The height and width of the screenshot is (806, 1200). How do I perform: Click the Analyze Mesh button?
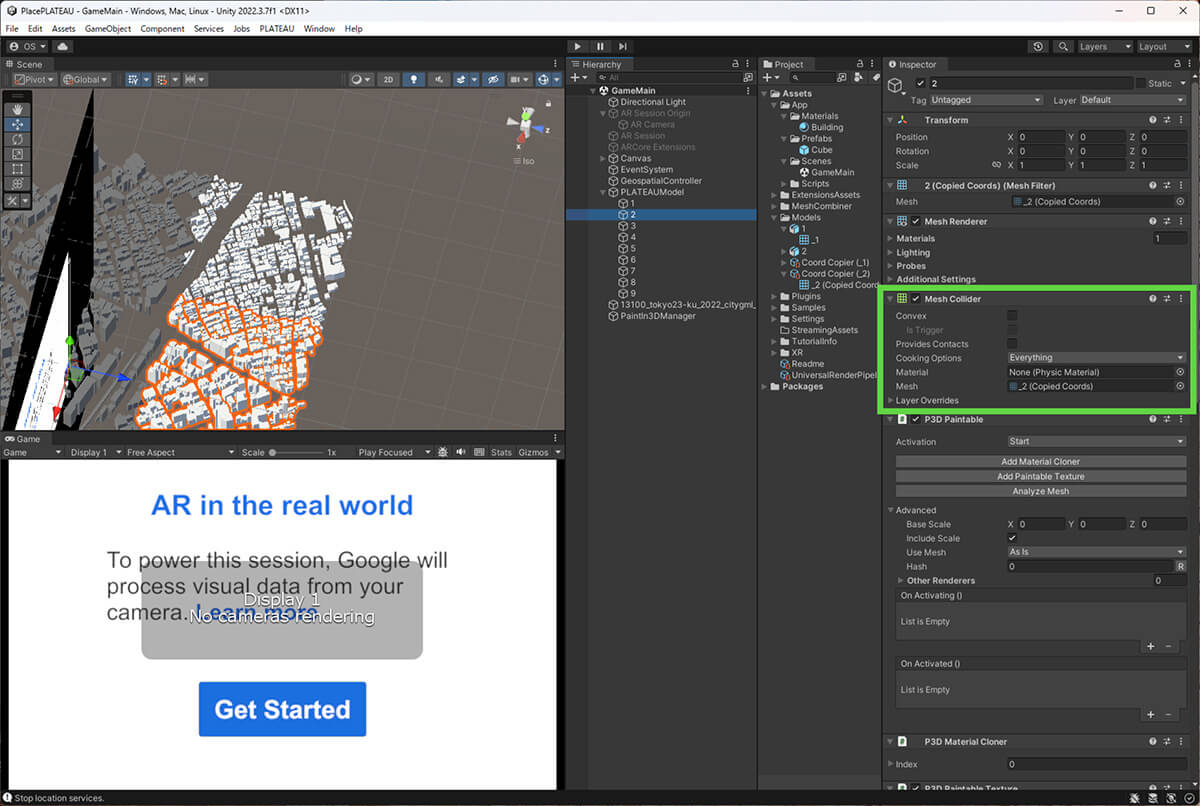click(1040, 491)
